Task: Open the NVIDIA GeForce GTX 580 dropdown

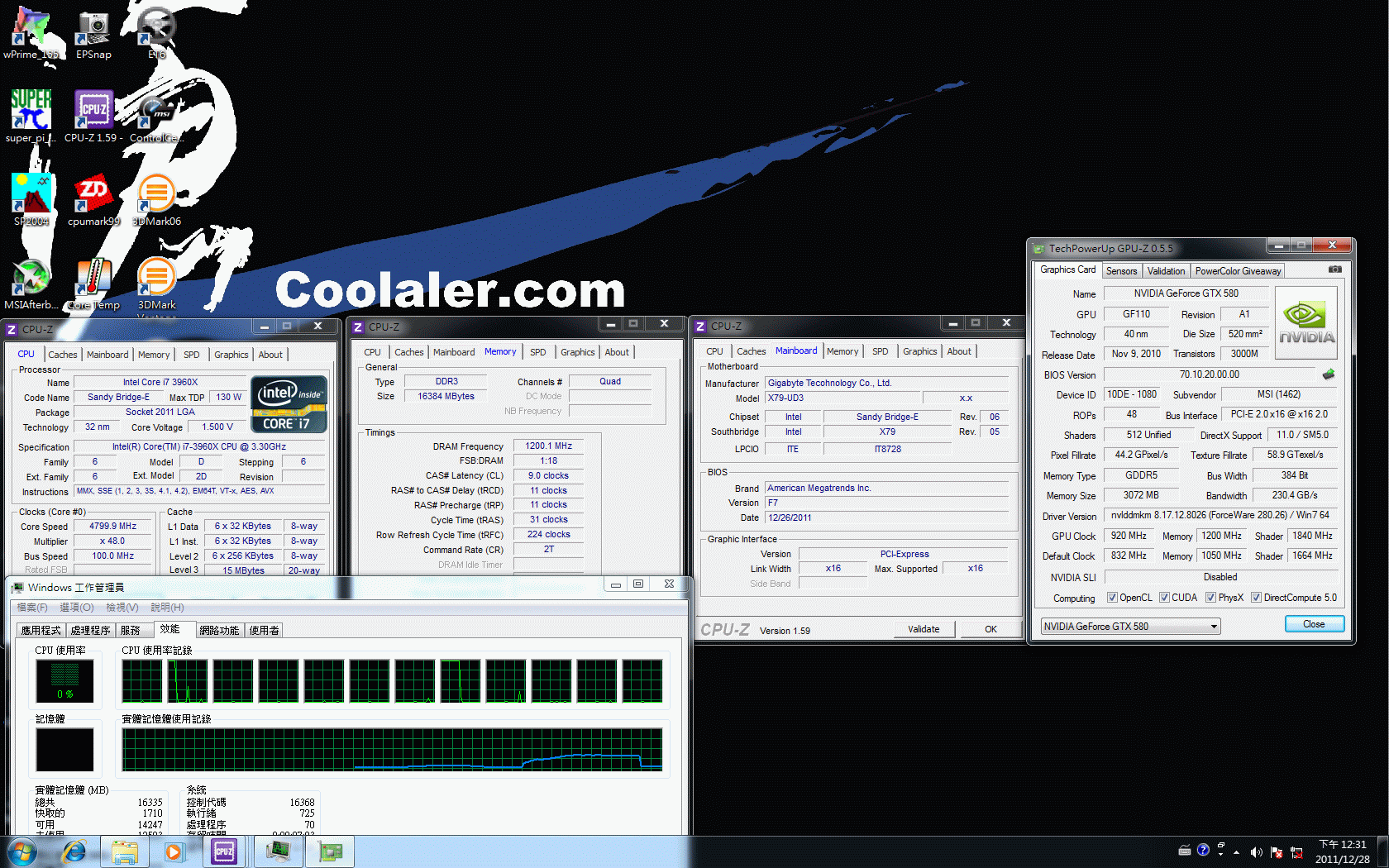Action: tap(1130, 627)
